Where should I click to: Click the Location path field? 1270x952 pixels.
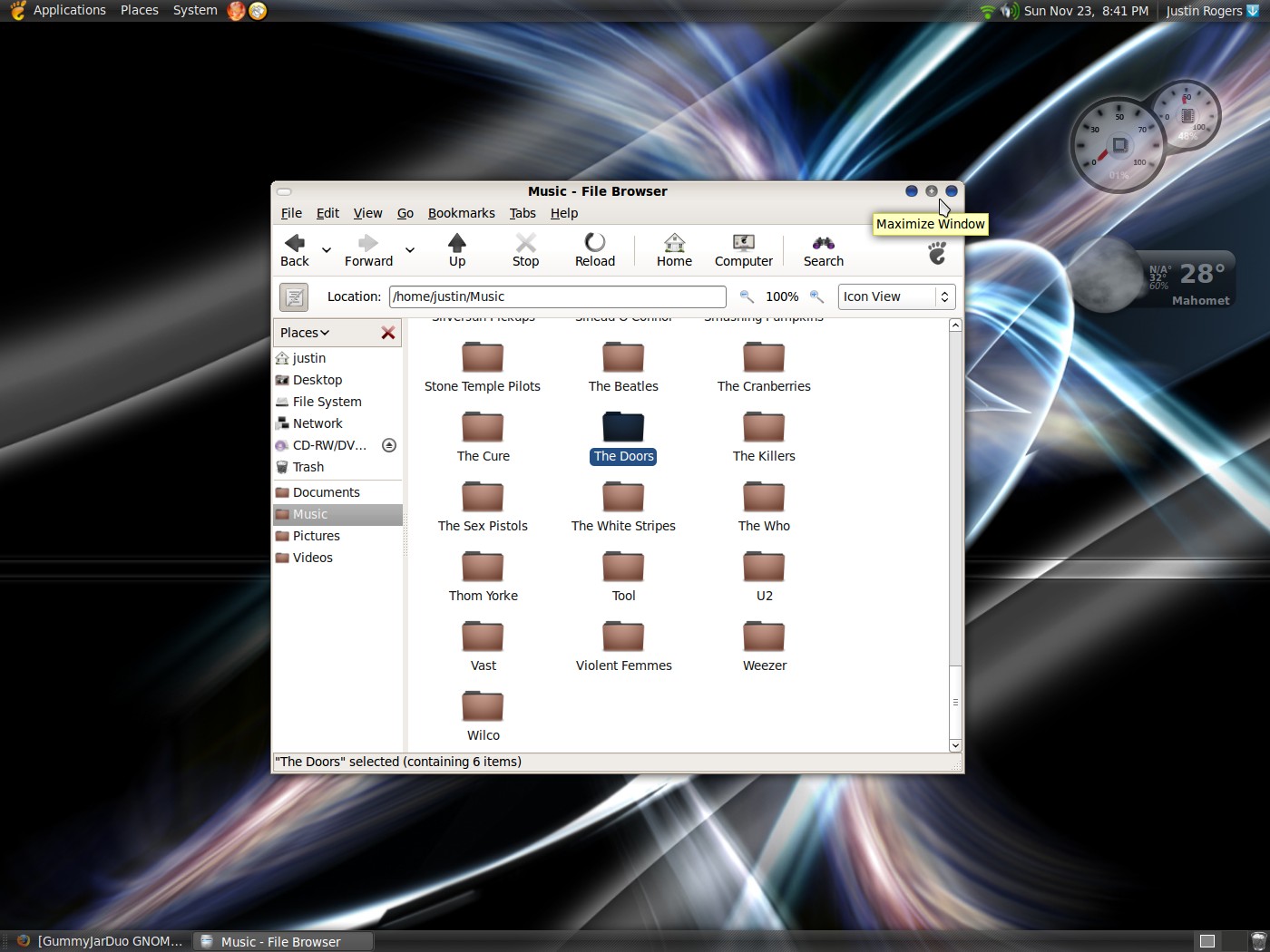(x=558, y=296)
